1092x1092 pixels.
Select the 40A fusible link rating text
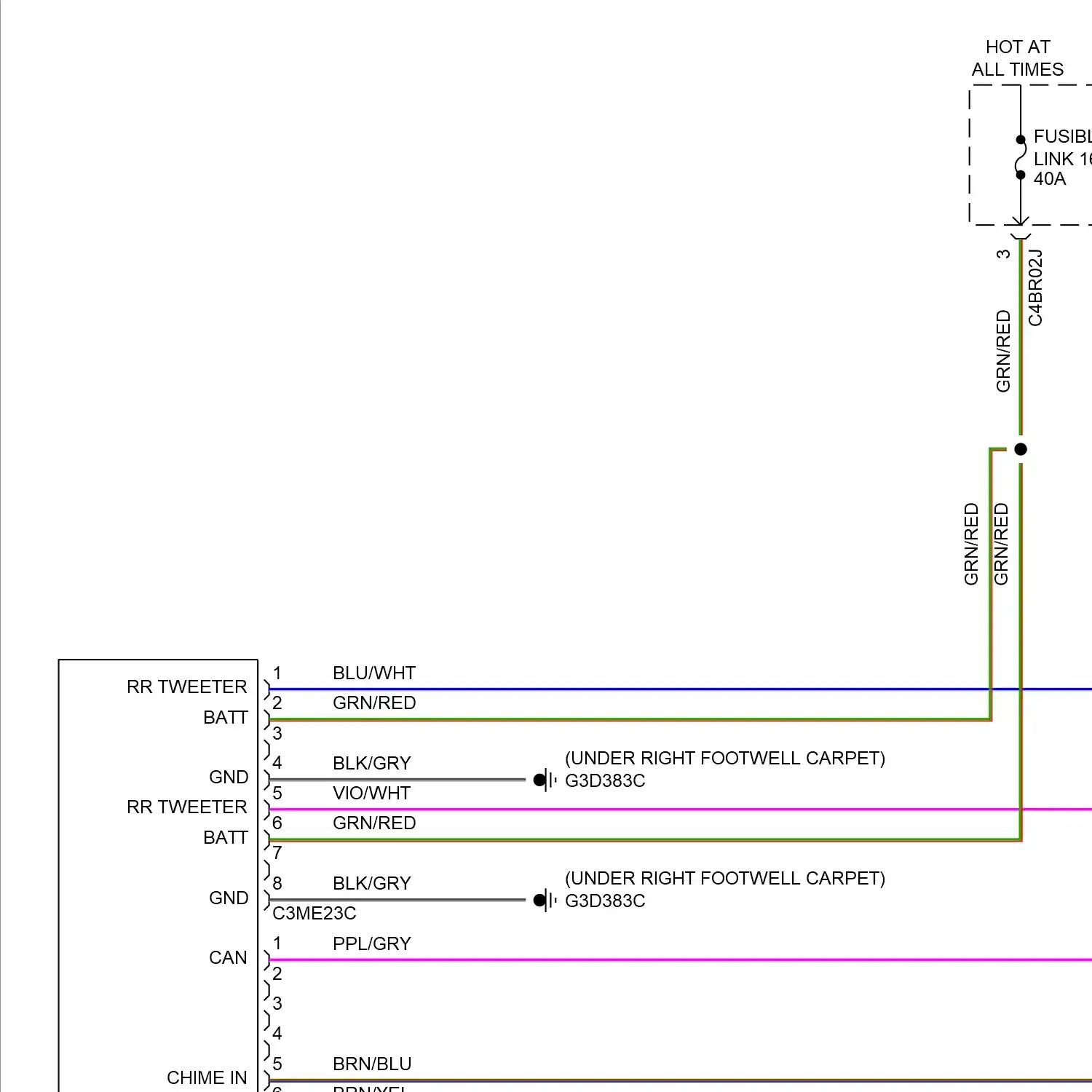click(1050, 178)
